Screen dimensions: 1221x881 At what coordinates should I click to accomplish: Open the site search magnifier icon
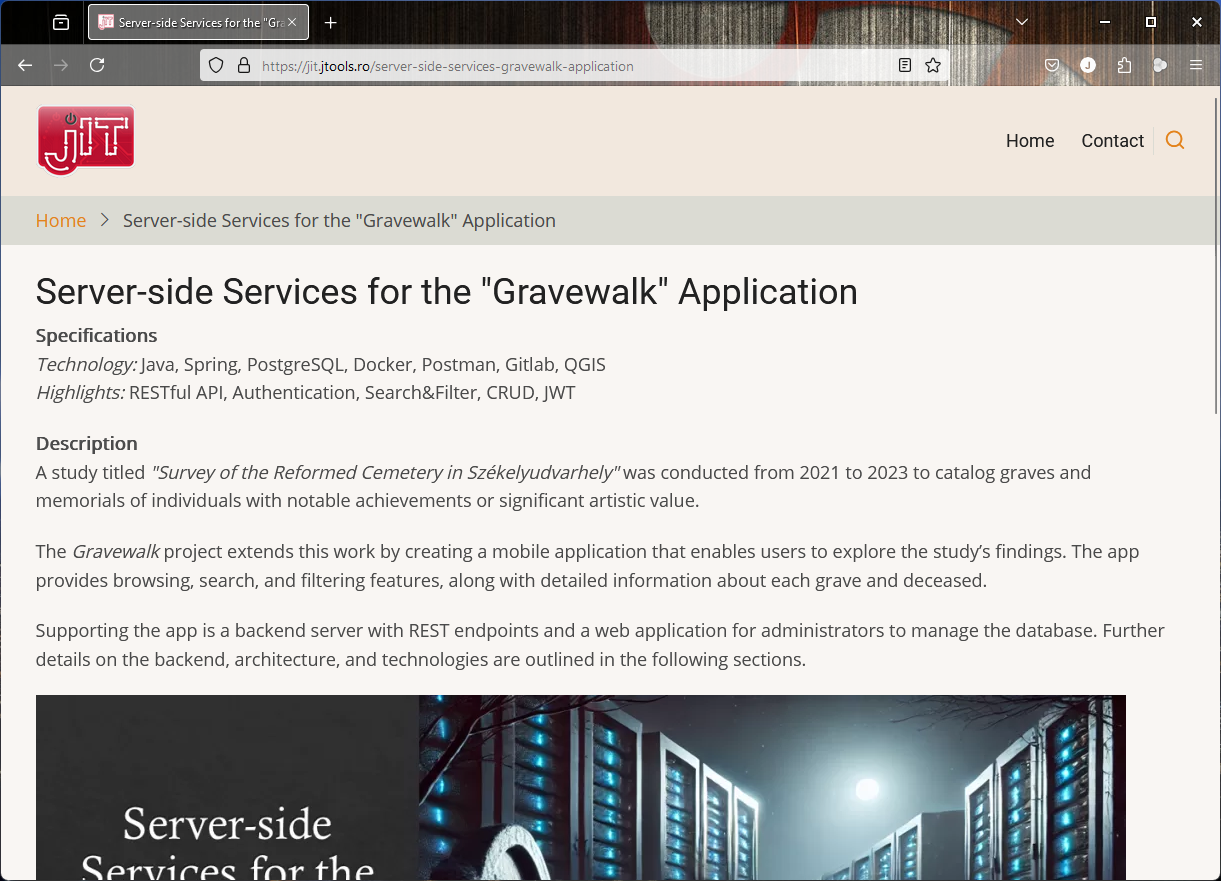(1175, 141)
